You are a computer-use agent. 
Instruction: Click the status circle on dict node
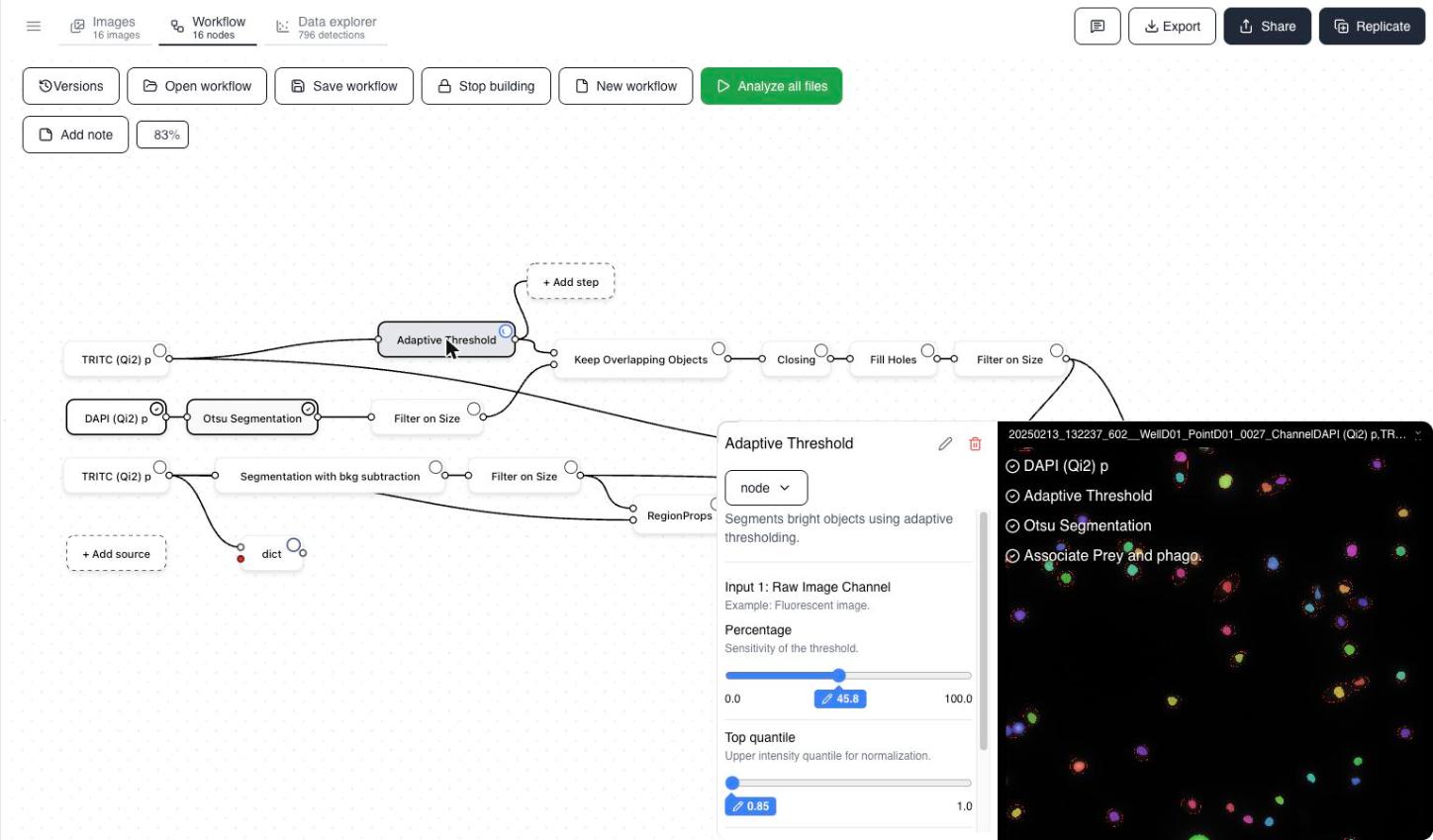(x=294, y=545)
